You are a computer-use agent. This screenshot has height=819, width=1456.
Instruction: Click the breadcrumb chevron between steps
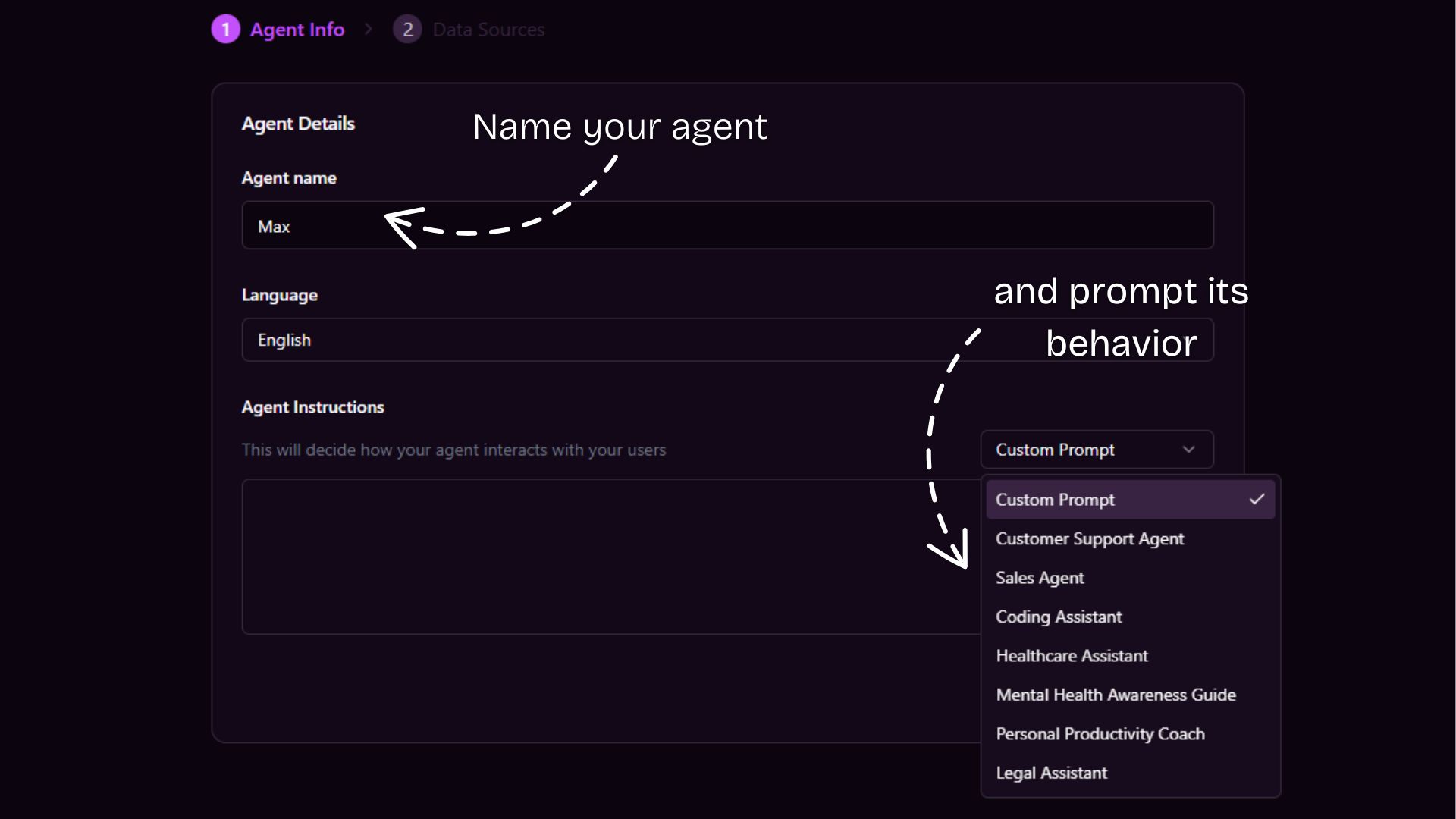(x=369, y=29)
